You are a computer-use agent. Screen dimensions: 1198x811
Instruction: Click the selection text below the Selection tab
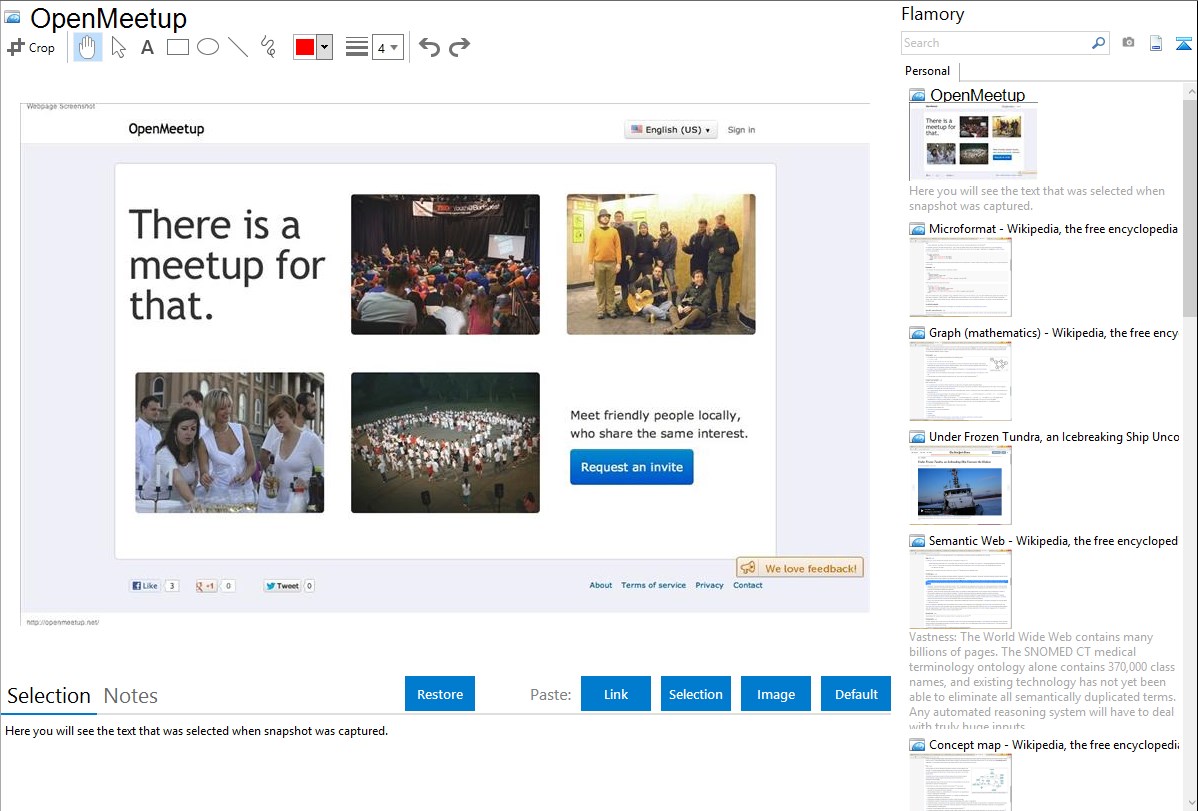[x=196, y=732]
